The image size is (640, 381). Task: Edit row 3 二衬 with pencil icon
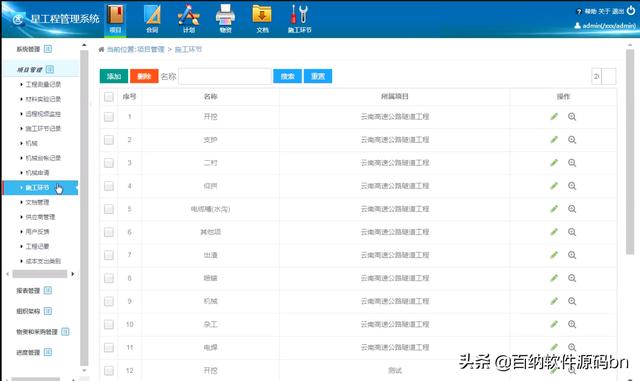tap(554, 163)
